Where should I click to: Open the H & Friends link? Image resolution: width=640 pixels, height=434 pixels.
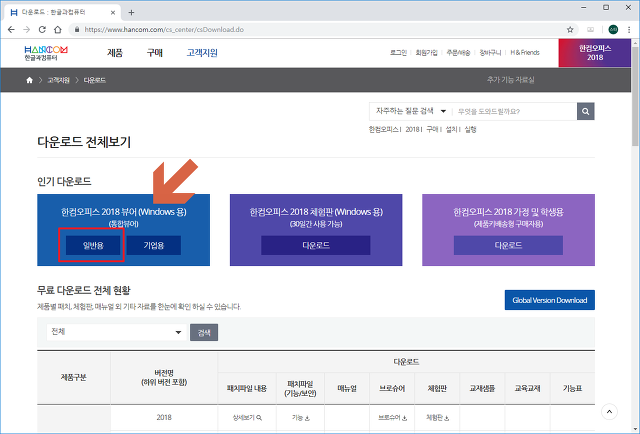click(525, 52)
